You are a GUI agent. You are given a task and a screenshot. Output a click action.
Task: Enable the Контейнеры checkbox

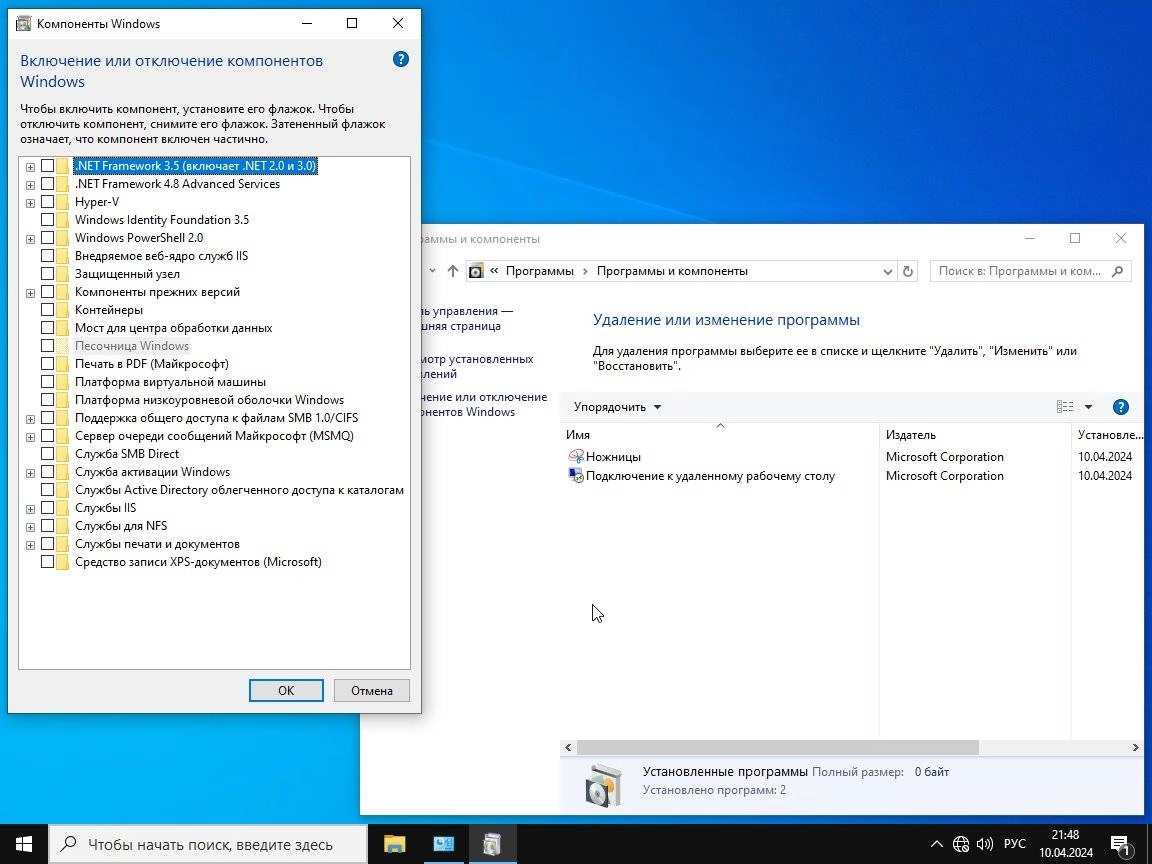coord(47,310)
